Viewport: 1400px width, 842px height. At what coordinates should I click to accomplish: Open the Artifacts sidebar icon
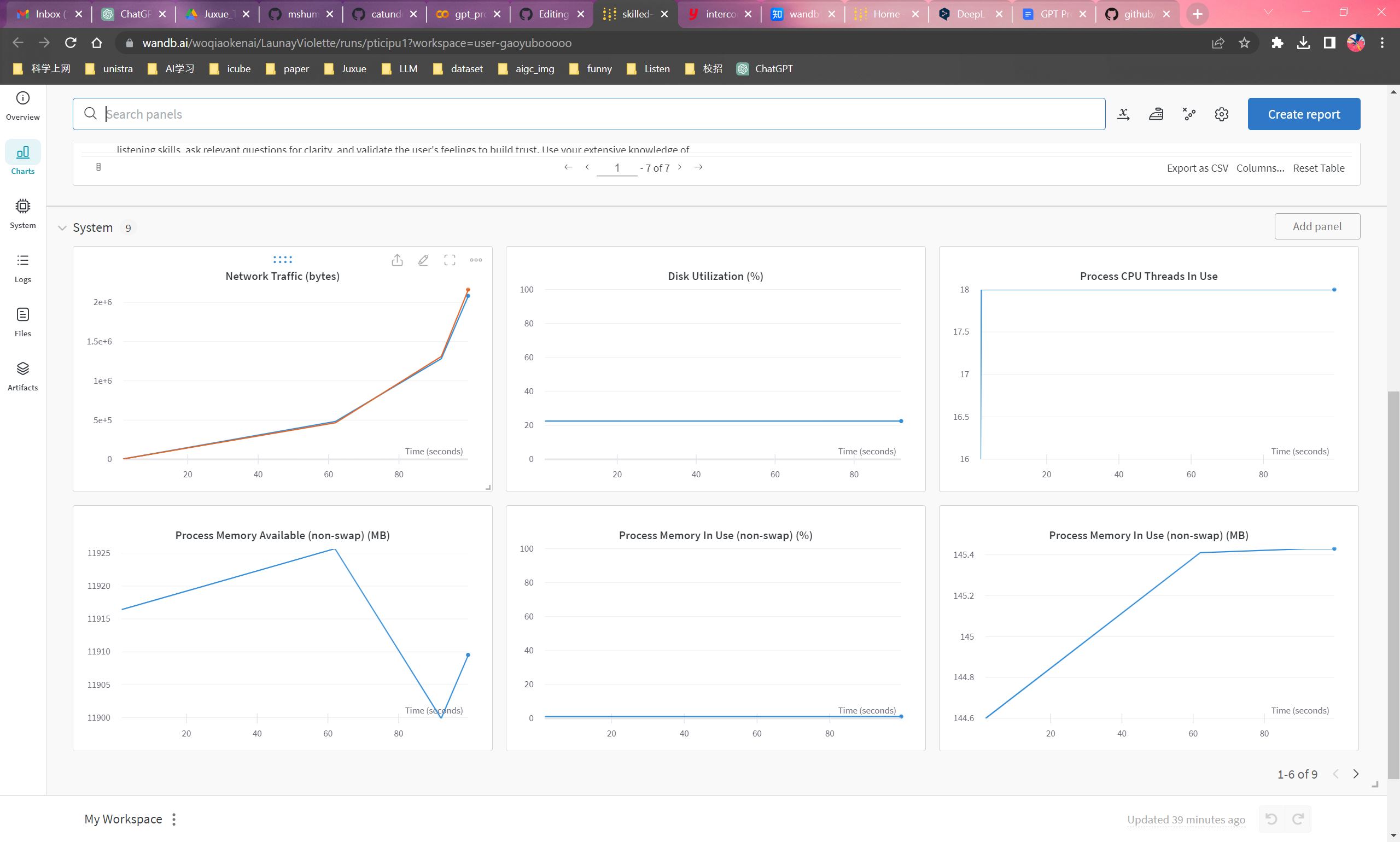[23, 376]
